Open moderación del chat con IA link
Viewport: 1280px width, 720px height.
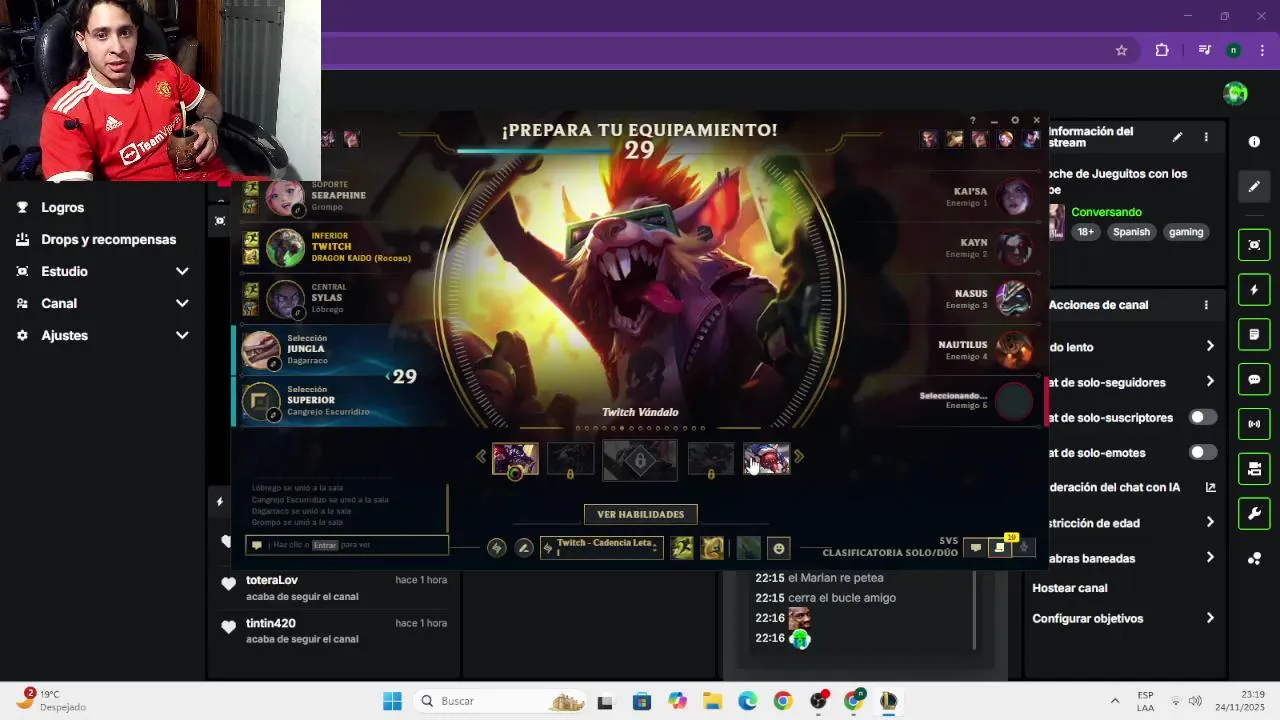[x=1210, y=487]
